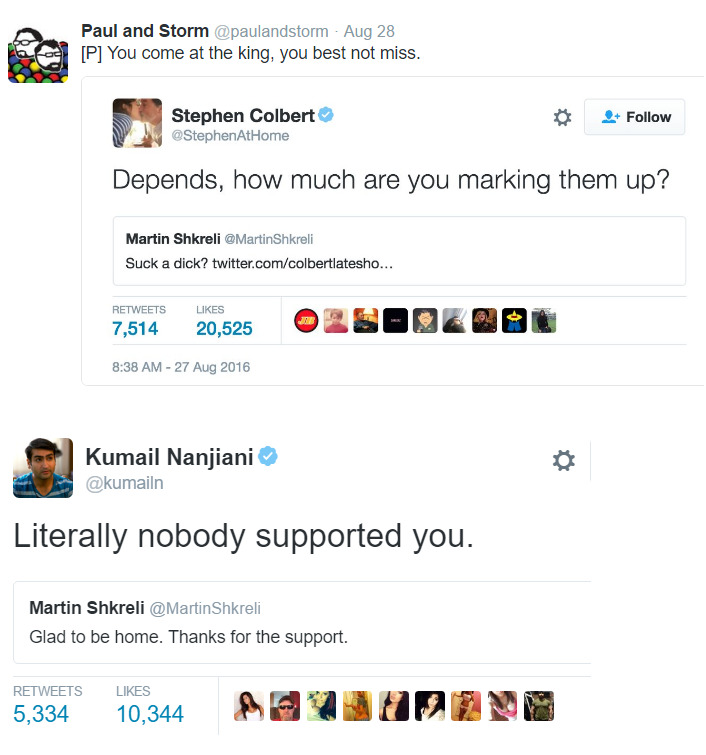
Task: Follow Stephen Colbert
Action: (x=635, y=117)
